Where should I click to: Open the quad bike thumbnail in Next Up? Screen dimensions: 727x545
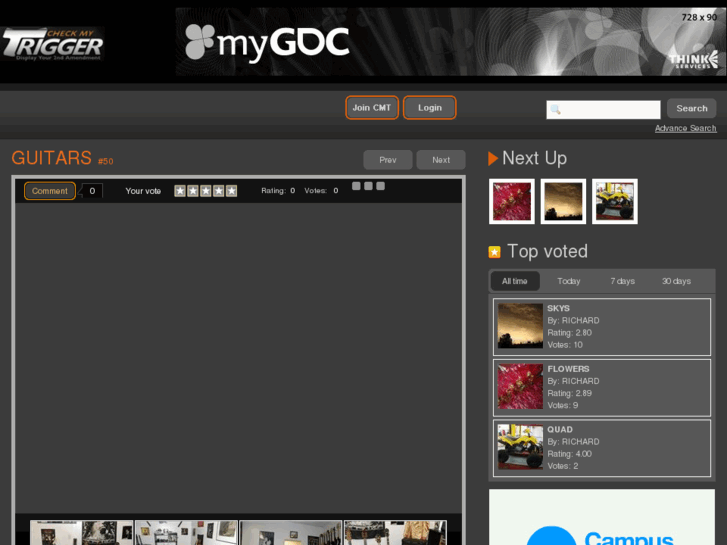coord(615,201)
